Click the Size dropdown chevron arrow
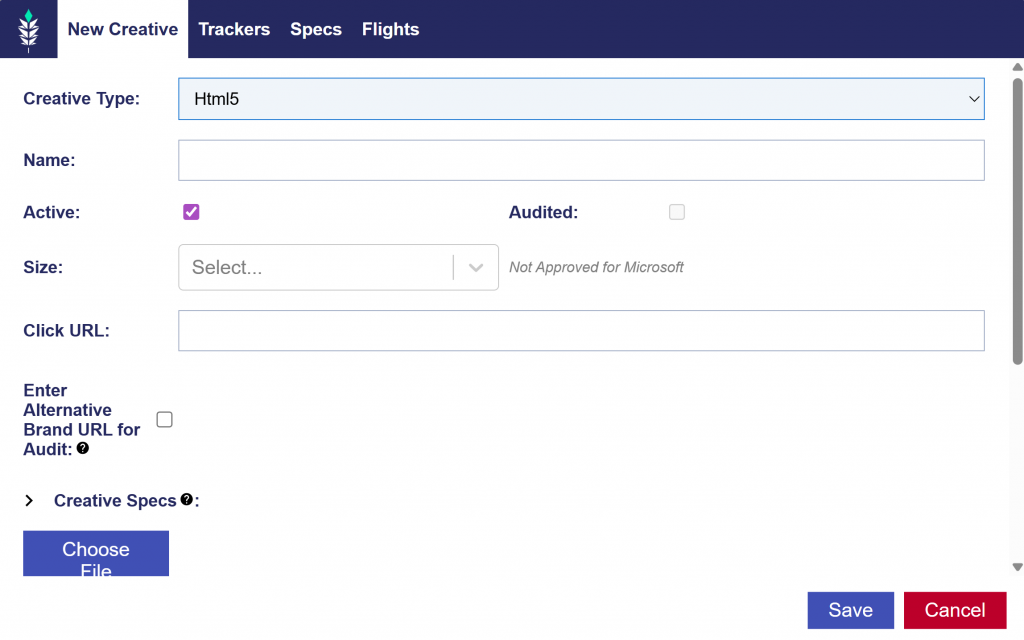This screenshot has height=640, width=1024. [x=476, y=268]
